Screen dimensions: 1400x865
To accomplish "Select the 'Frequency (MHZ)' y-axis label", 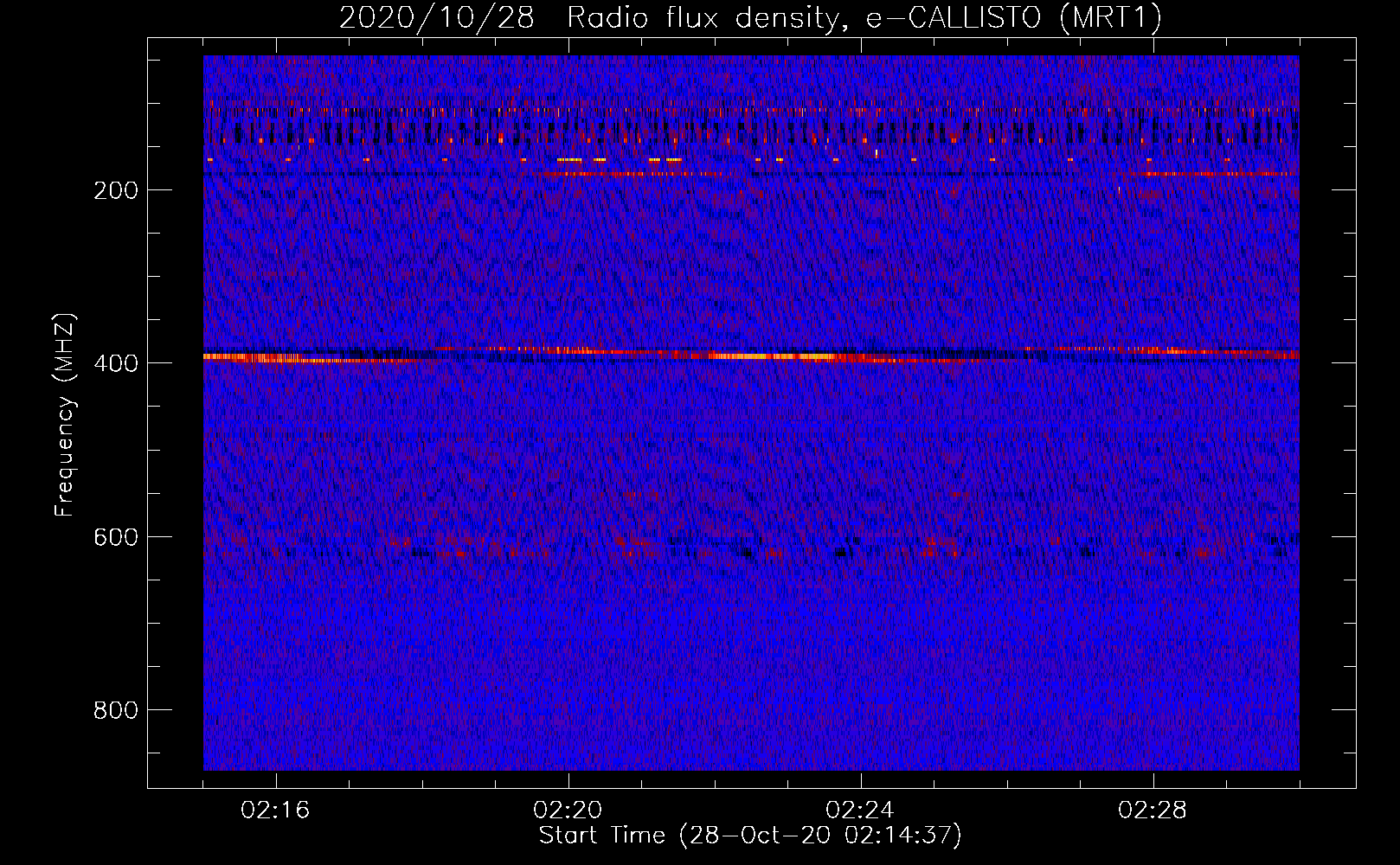I will click(65, 414).
